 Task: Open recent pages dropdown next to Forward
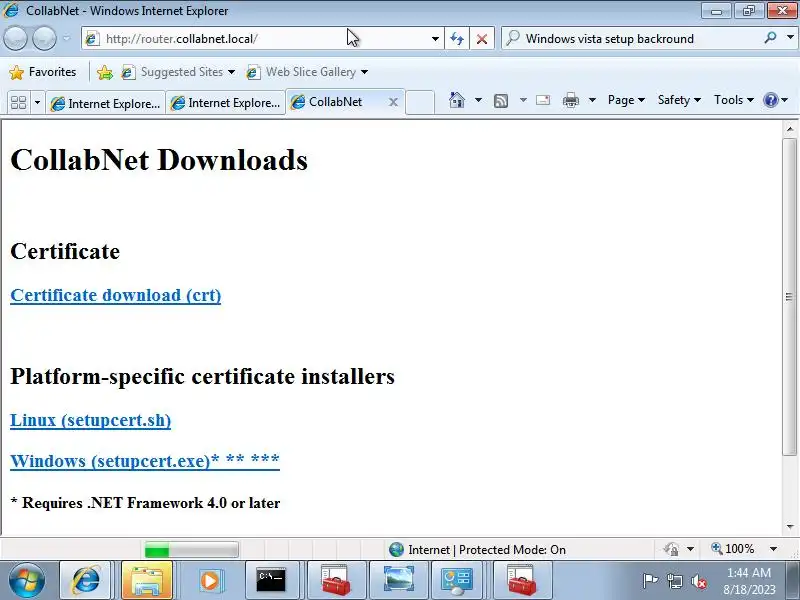pyautogui.click(x=66, y=38)
